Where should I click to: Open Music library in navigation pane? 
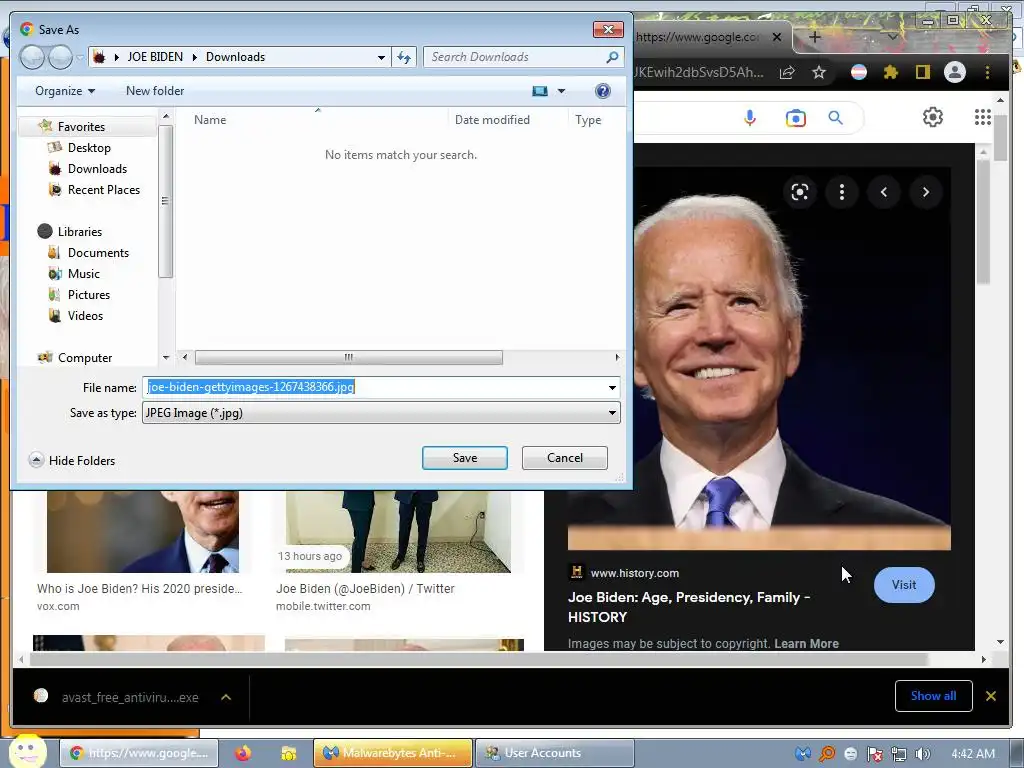84,274
